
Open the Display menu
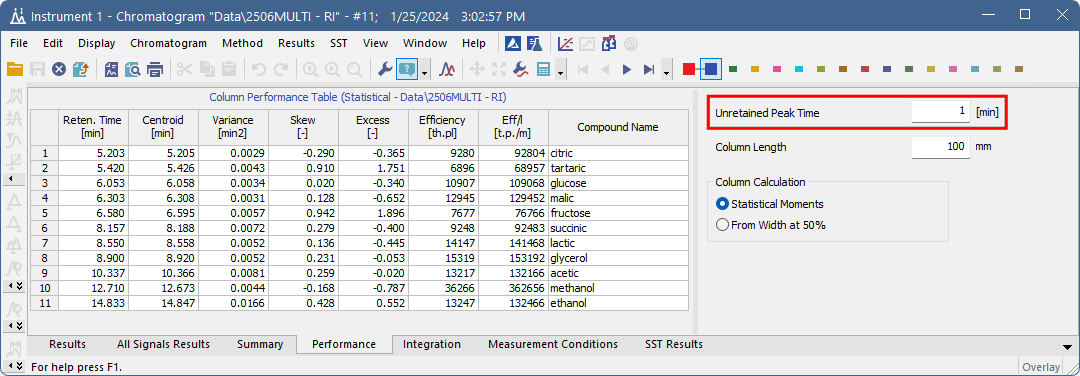point(96,43)
